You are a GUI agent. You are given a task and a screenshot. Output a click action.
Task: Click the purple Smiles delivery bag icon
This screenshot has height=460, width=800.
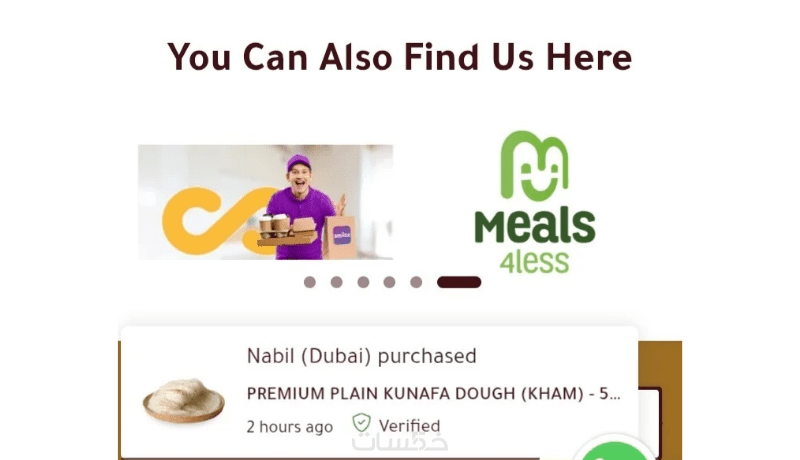[x=342, y=236]
